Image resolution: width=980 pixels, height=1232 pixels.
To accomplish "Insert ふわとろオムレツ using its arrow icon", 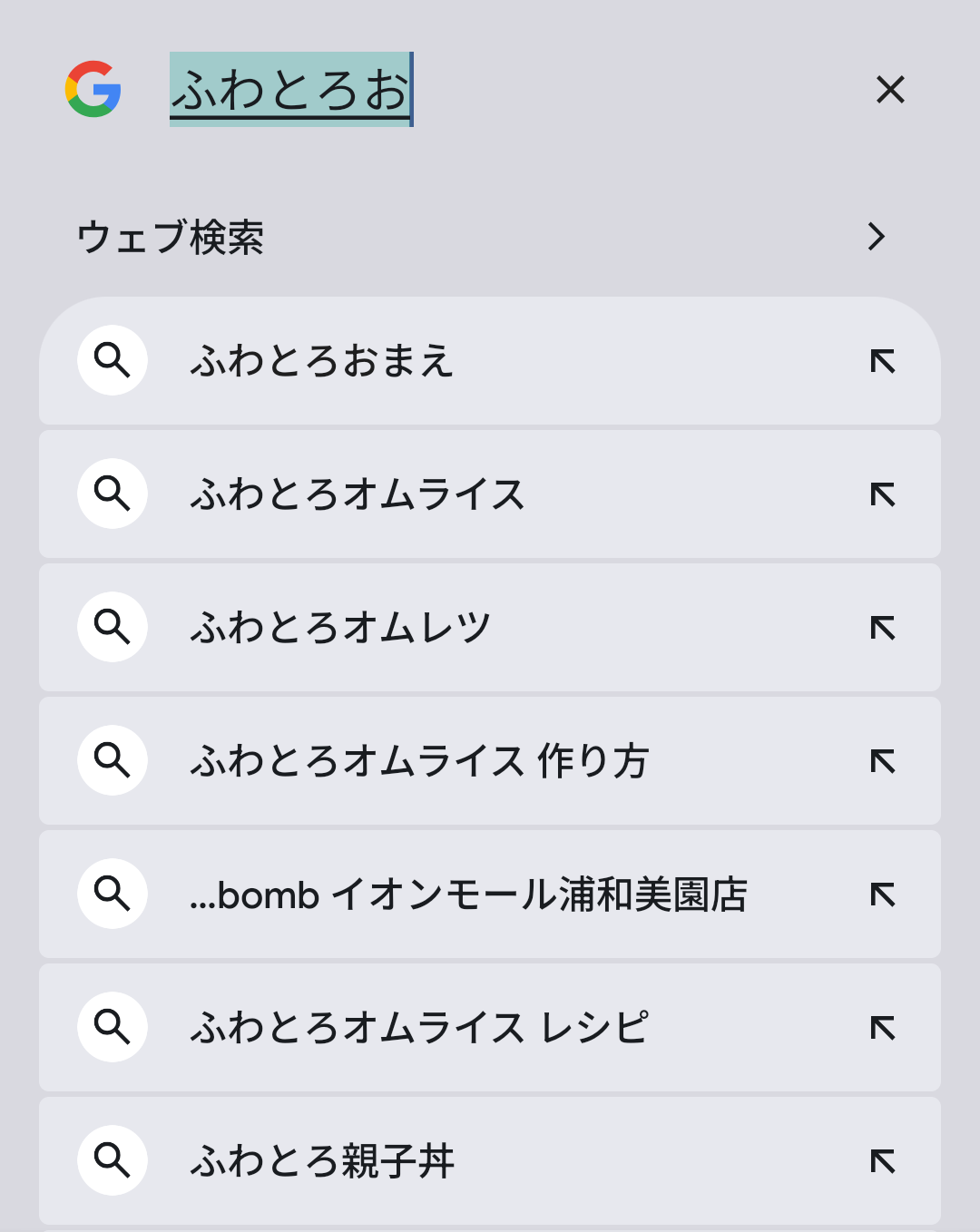I will click(883, 628).
